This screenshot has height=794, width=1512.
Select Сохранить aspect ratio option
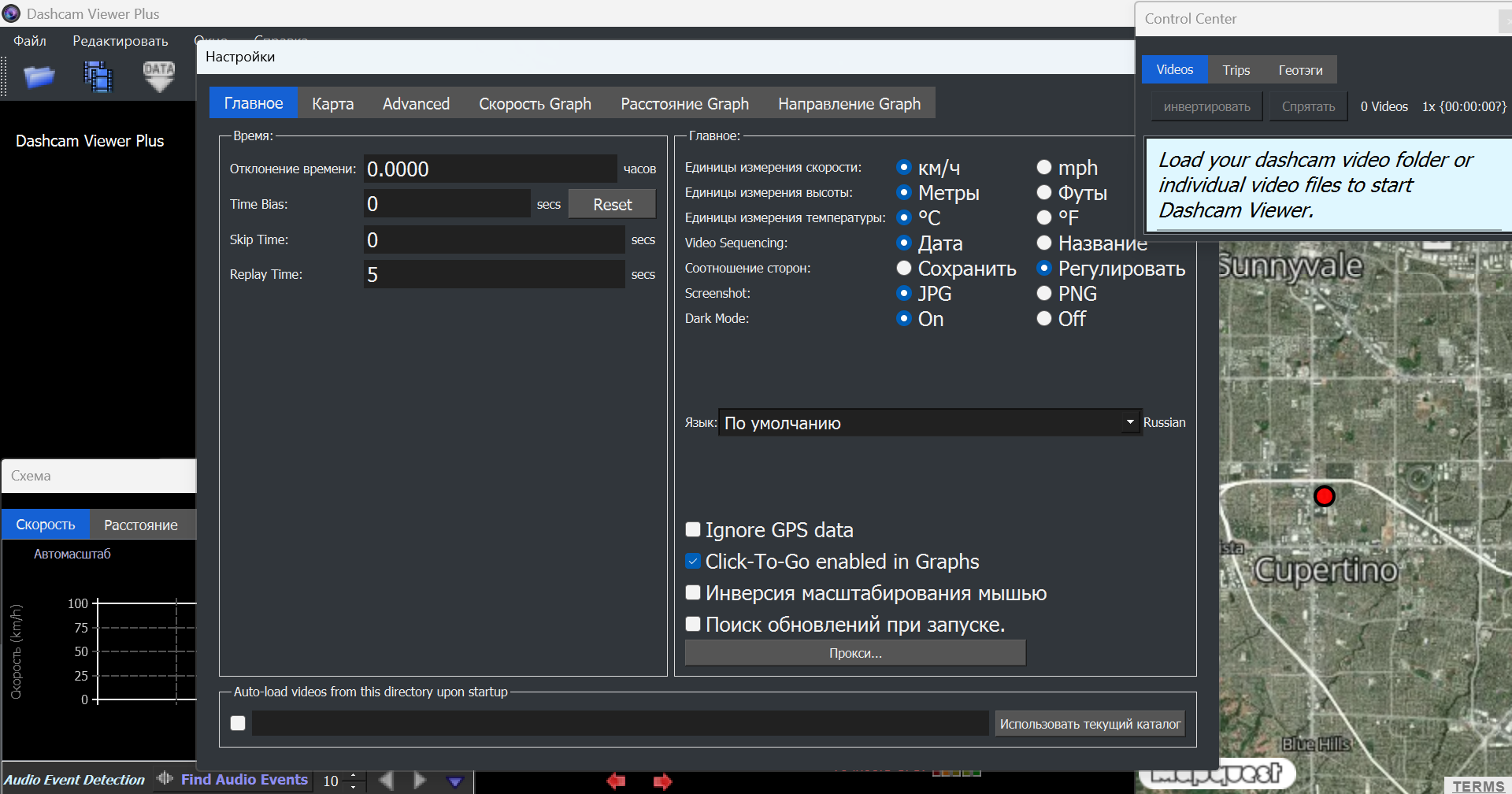(x=904, y=268)
